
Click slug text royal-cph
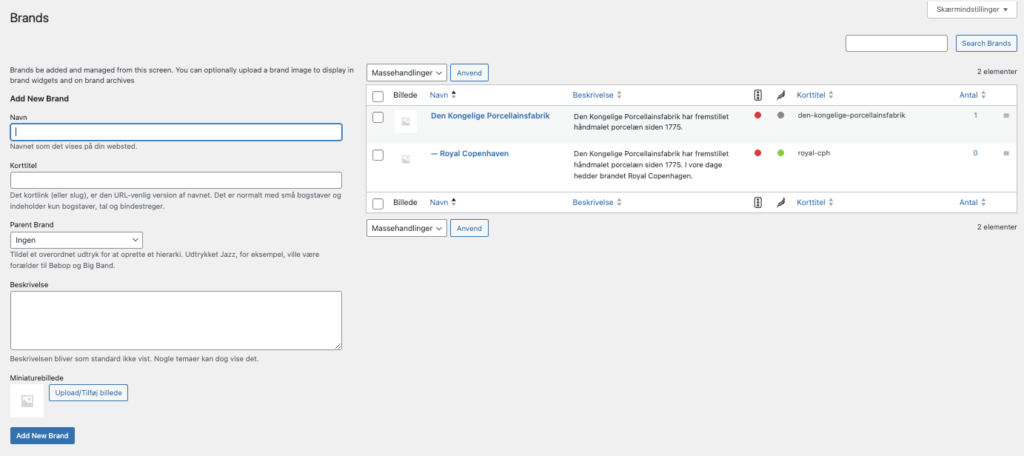[814, 154]
